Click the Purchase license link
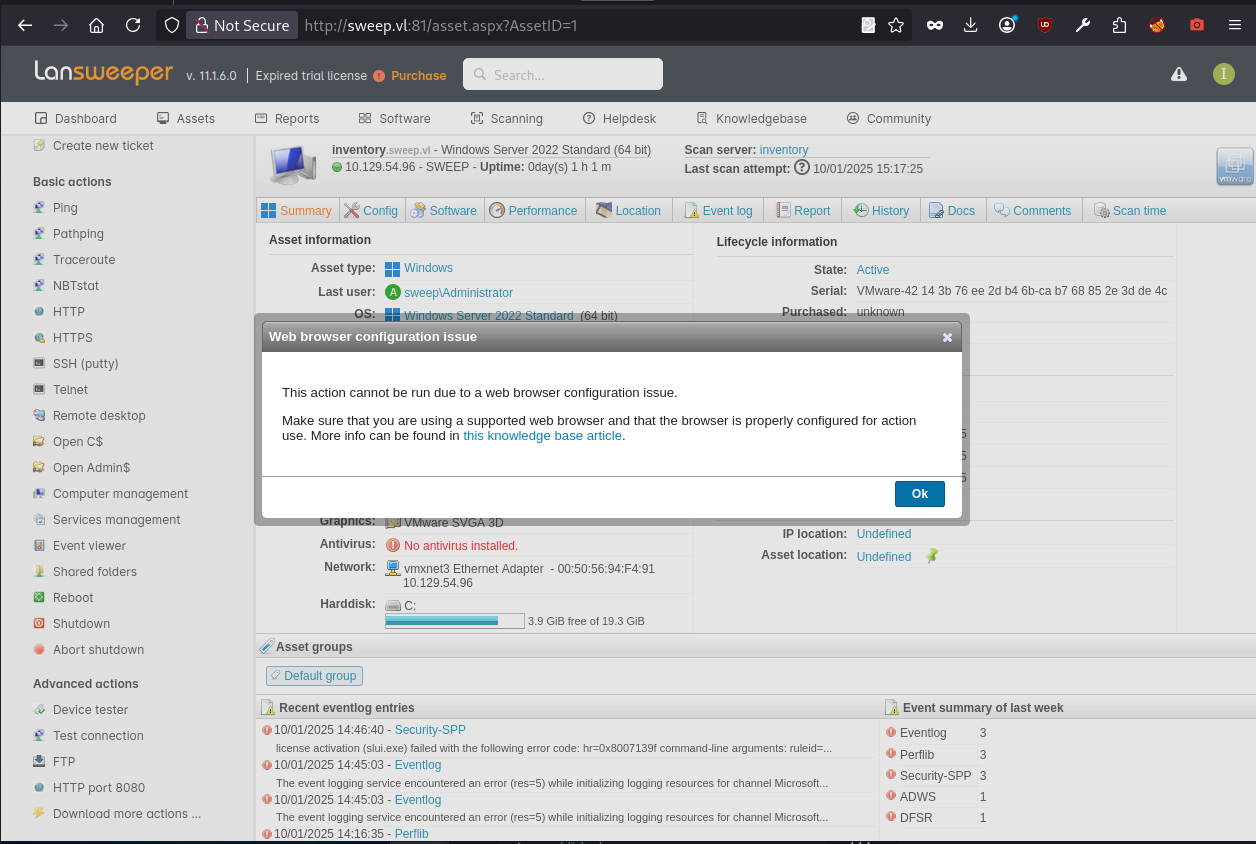Viewport: 1256px width, 844px height. 418,76
